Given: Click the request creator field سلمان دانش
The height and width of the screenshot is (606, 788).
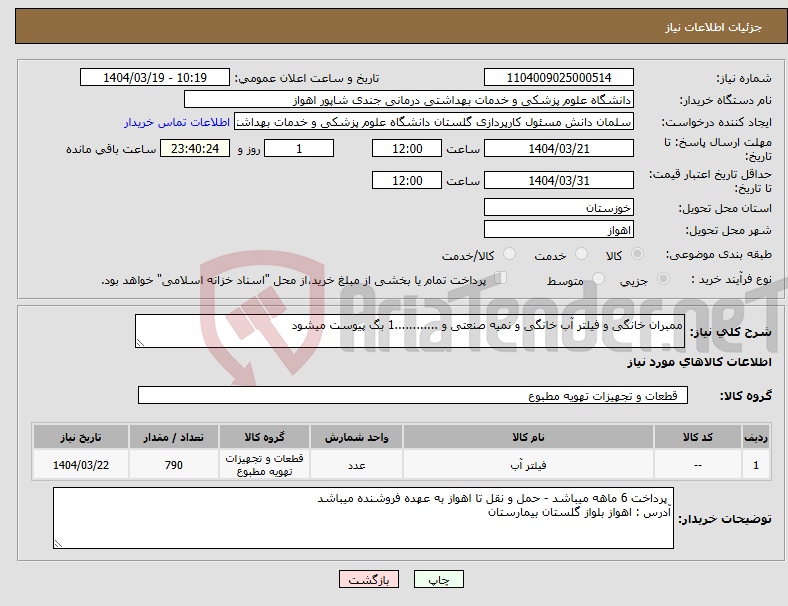Looking at the screenshot, I should coord(434,122).
